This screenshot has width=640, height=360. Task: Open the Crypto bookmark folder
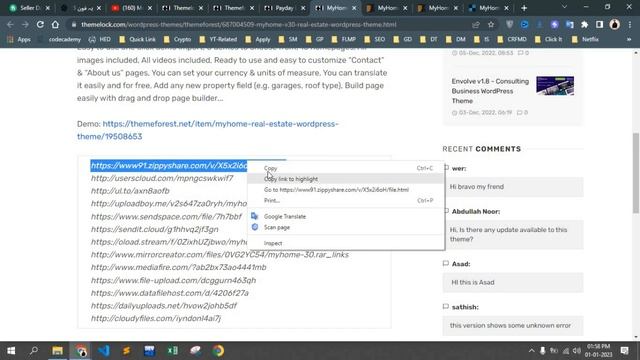178,39
